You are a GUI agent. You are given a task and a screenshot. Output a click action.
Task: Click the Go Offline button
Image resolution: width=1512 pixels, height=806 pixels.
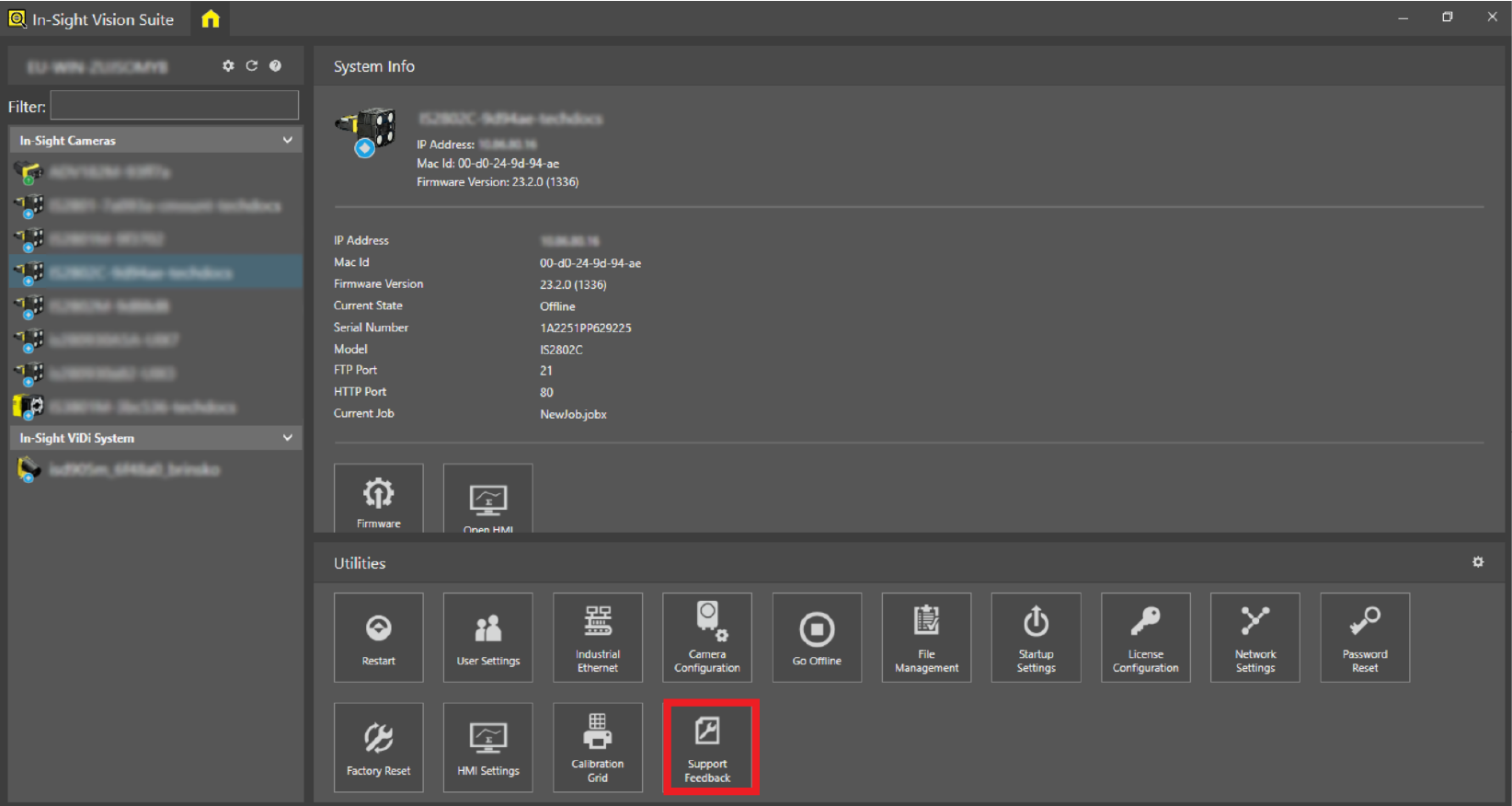pyautogui.click(x=817, y=637)
